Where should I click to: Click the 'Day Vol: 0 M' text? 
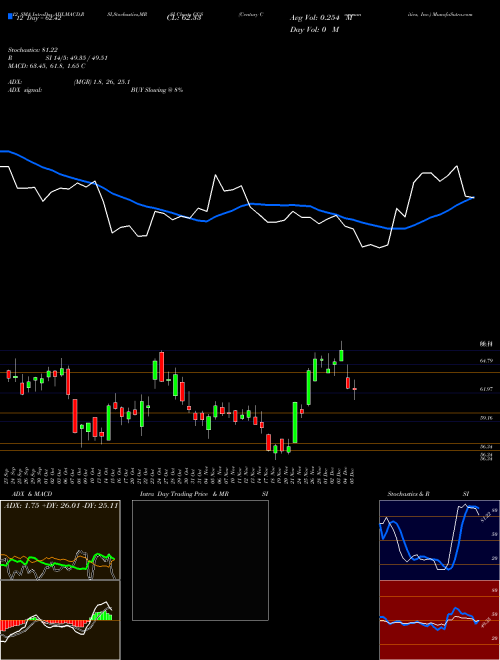pyautogui.click(x=314, y=30)
